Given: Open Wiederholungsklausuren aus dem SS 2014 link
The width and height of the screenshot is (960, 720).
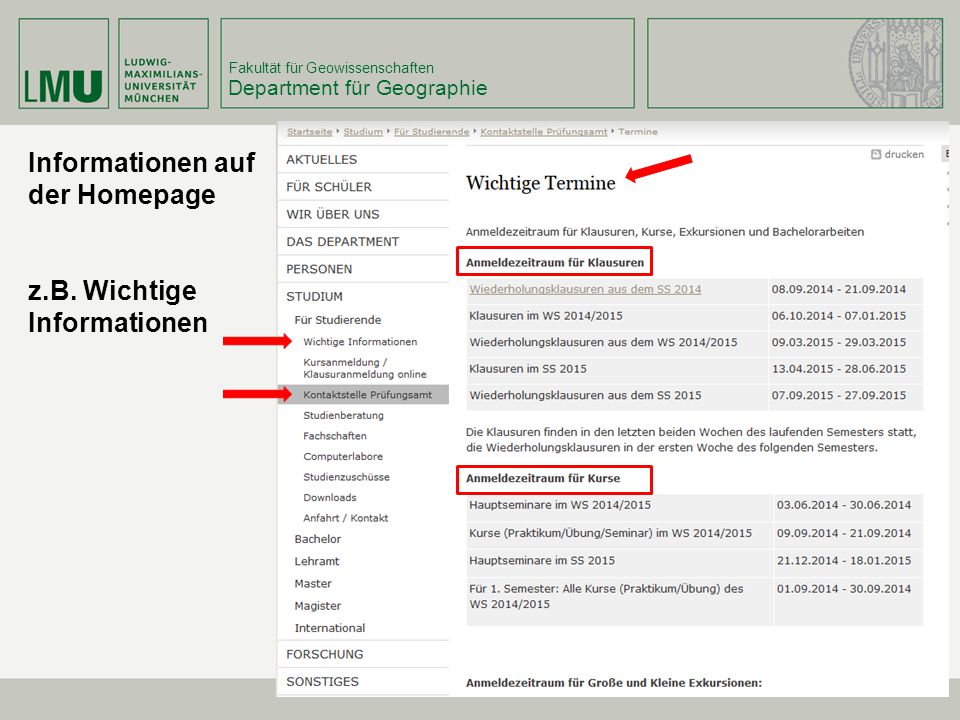Looking at the screenshot, I should (x=585, y=289).
